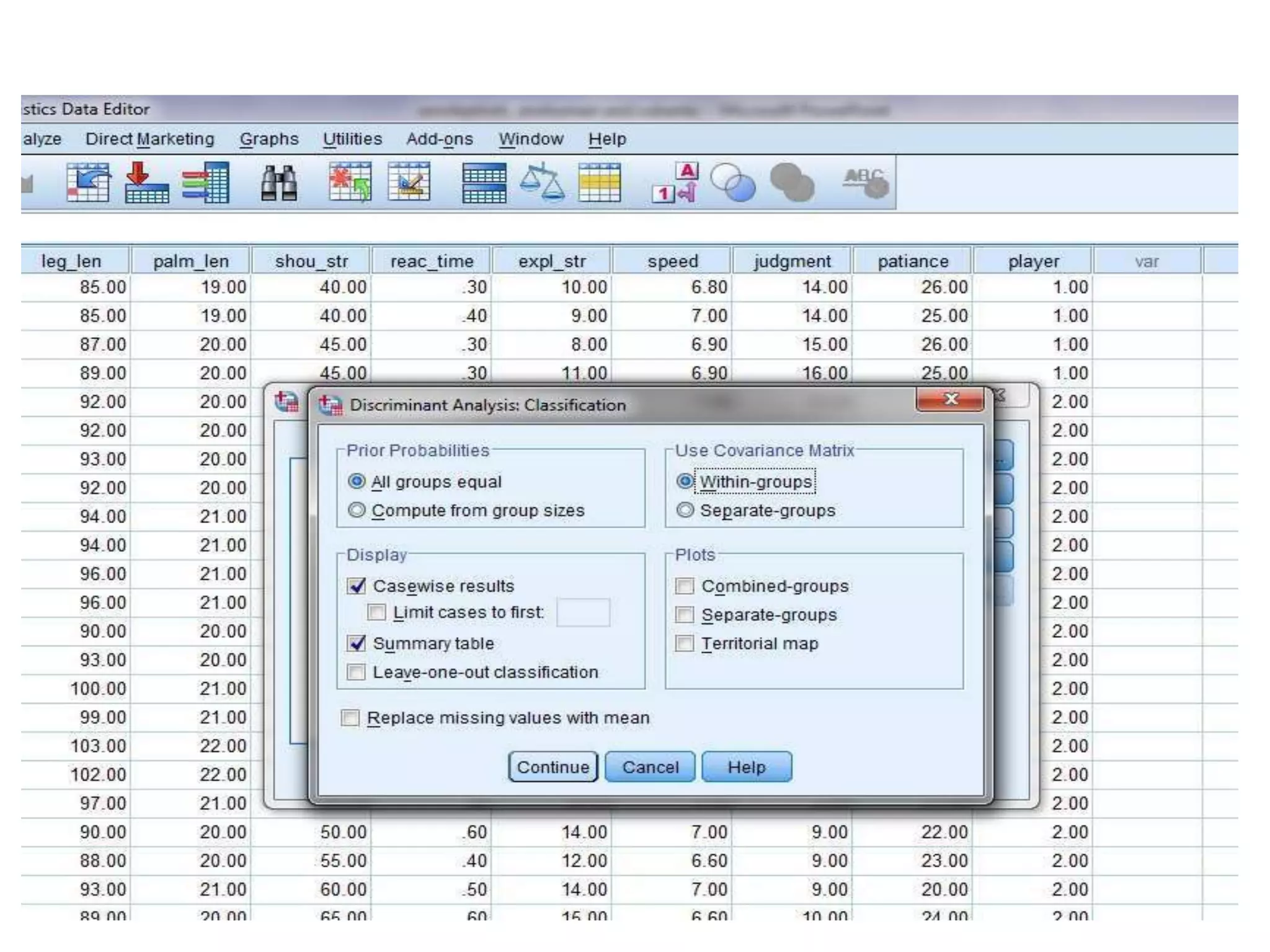Open the Utilities menu
Image resolution: width=1270 pixels, height=952 pixels.
click(352, 139)
